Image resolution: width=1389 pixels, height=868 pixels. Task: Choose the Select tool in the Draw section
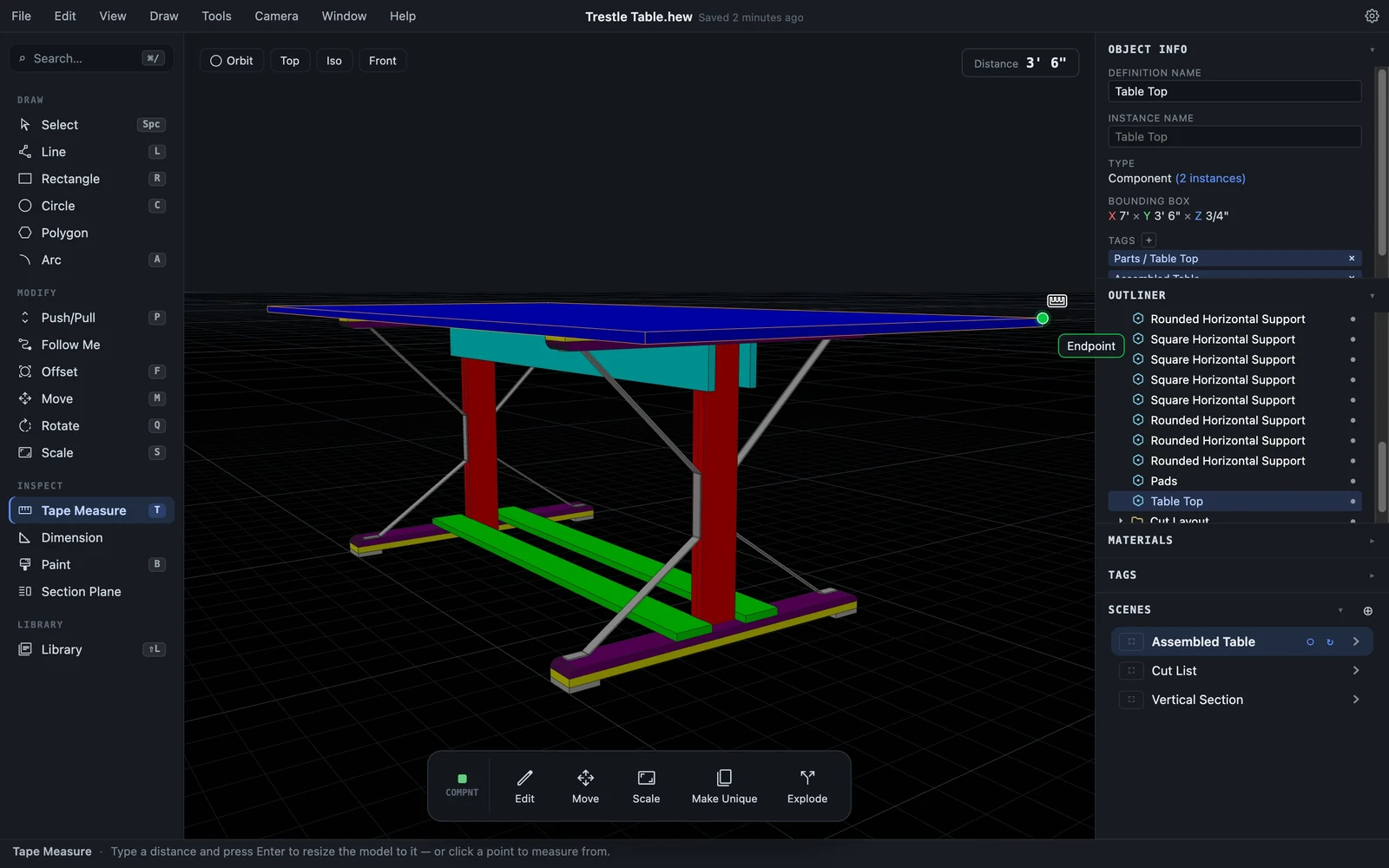(91, 124)
